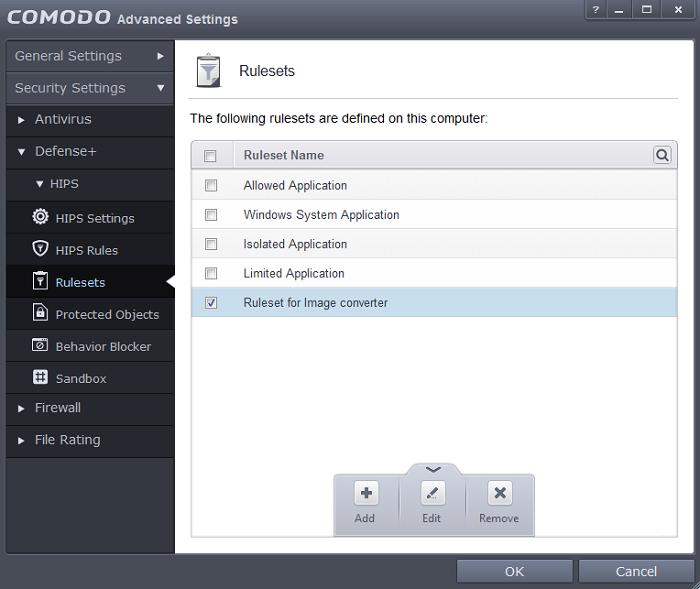700x589 pixels.
Task: Collapse the HIPS subtree arrow
Action: click(x=40, y=184)
